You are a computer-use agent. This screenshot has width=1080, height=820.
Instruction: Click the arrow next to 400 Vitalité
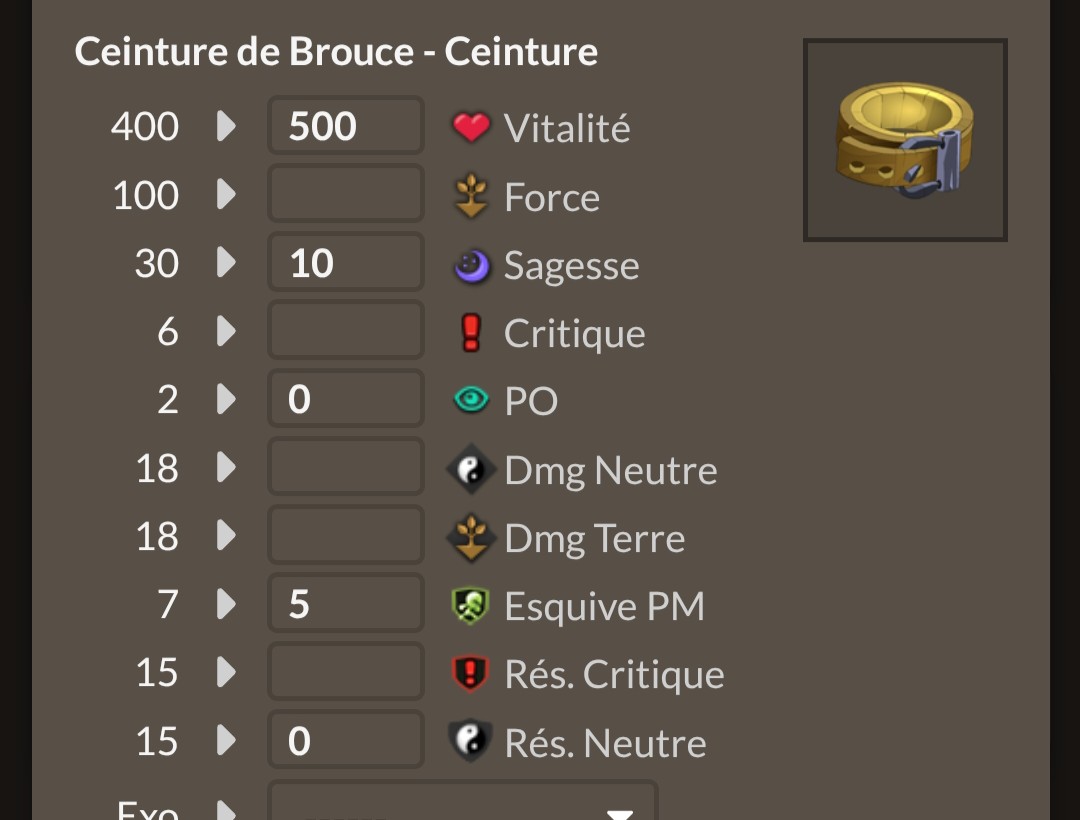[226, 126]
